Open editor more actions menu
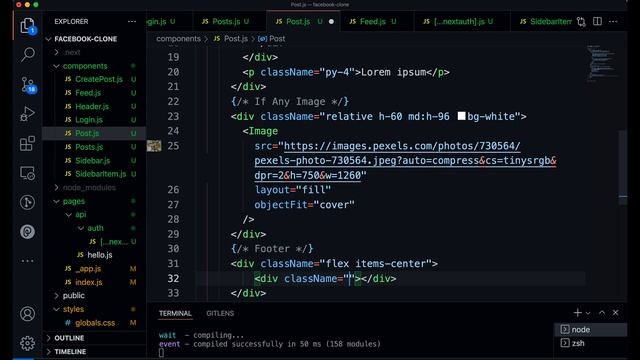This screenshot has height=360, width=640. 613,21
